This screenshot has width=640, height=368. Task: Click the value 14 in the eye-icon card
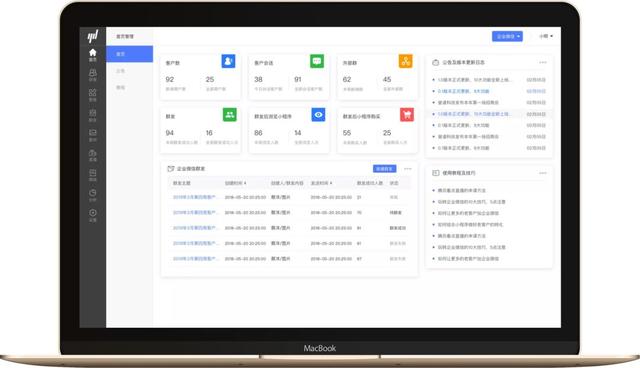(298, 133)
